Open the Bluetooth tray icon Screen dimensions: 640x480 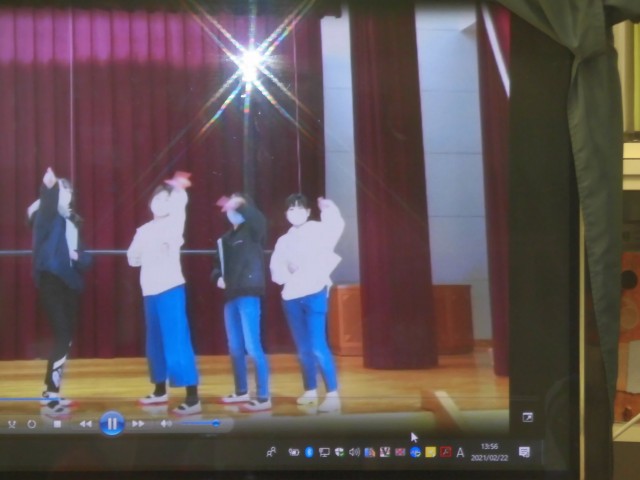coord(309,452)
